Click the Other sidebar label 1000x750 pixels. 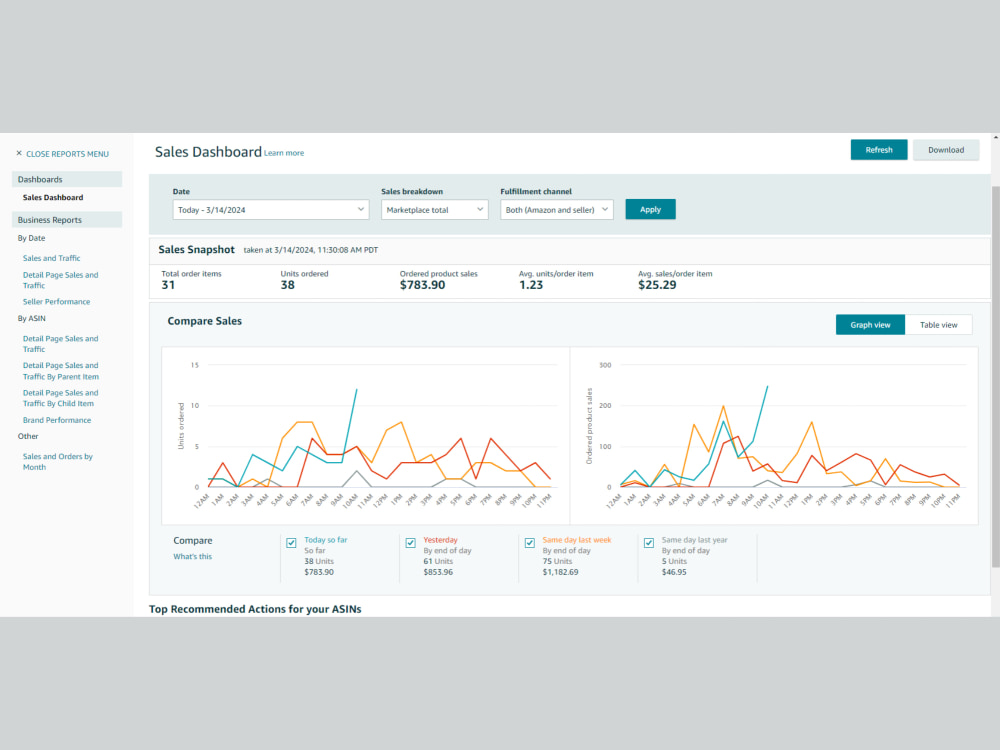(28, 436)
